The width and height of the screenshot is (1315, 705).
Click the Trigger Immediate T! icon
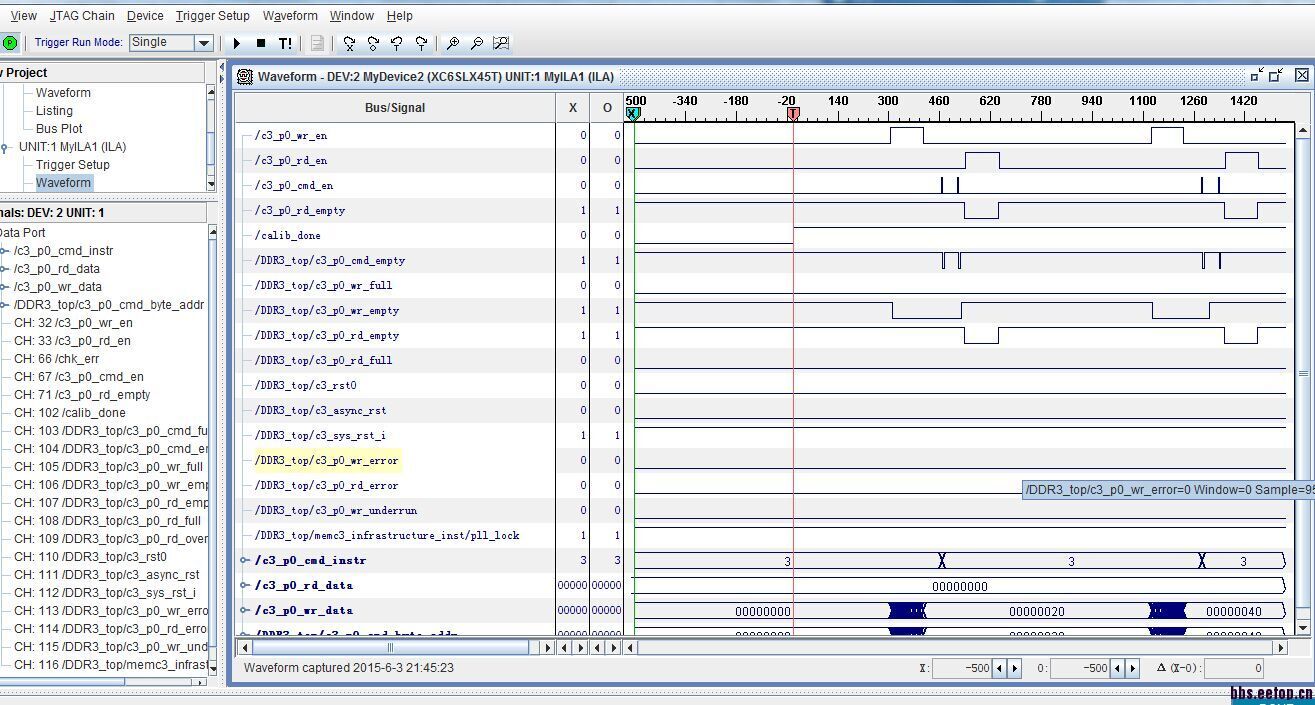pyautogui.click(x=285, y=43)
